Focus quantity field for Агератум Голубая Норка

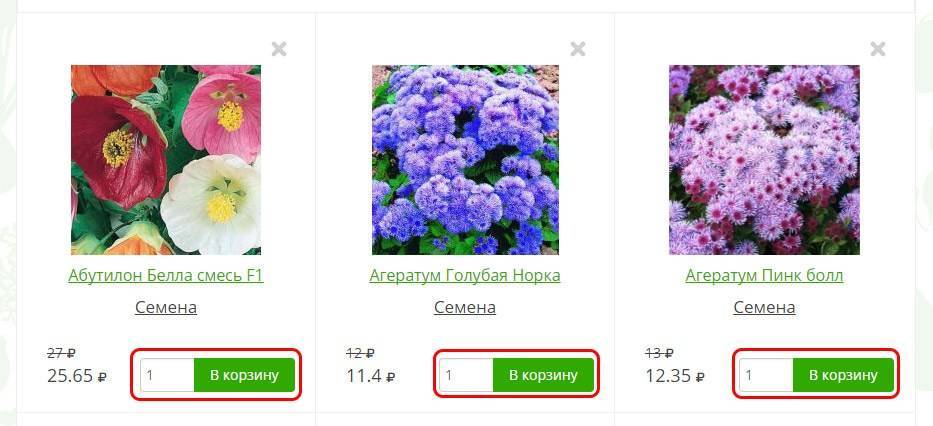pyautogui.click(x=466, y=375)
